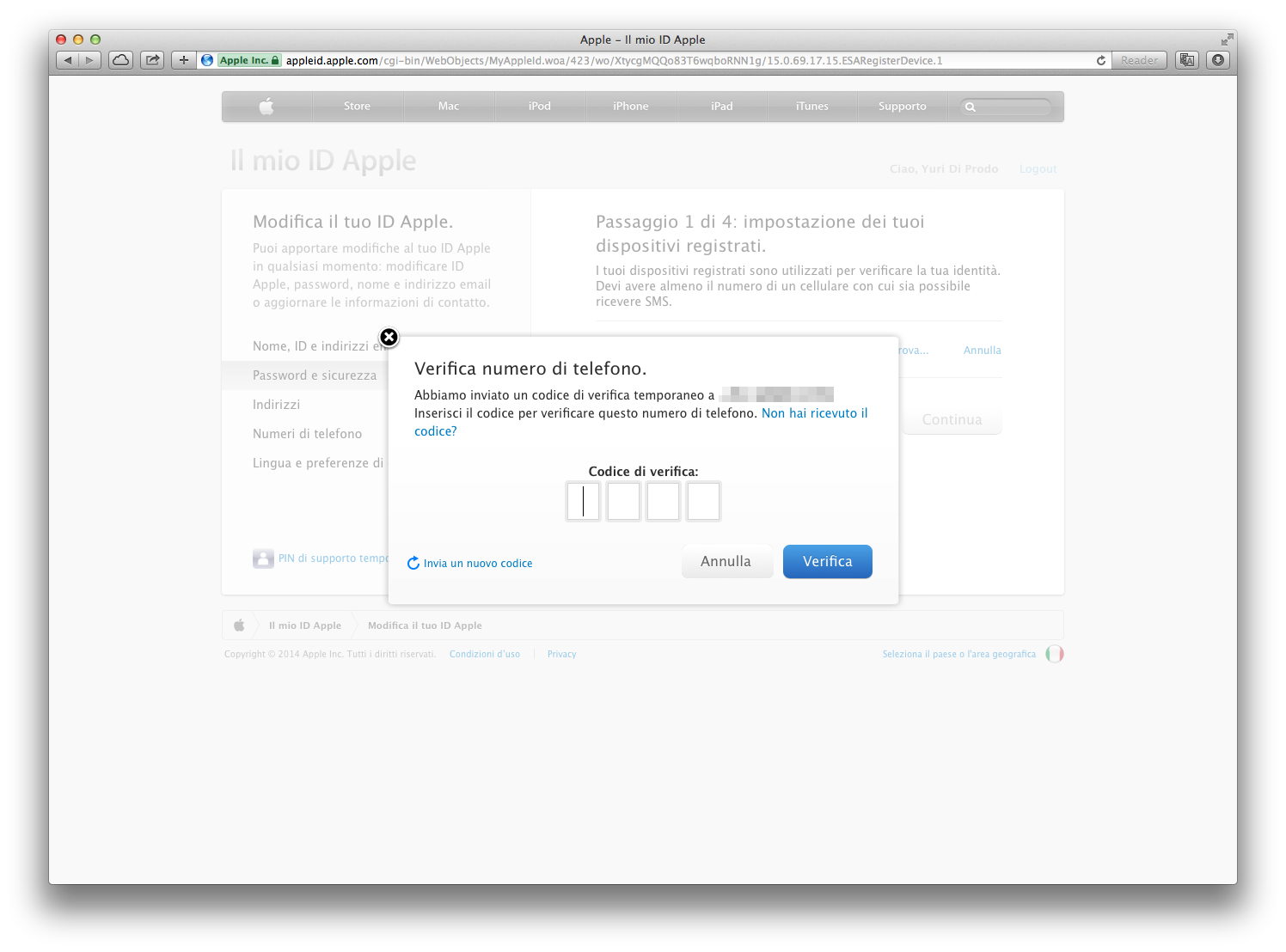The width and height of the screenshot is (1286, 952).
Task: Click the 'Verifica numero di telefono.' heading
Action: click(x=530, y=369)
